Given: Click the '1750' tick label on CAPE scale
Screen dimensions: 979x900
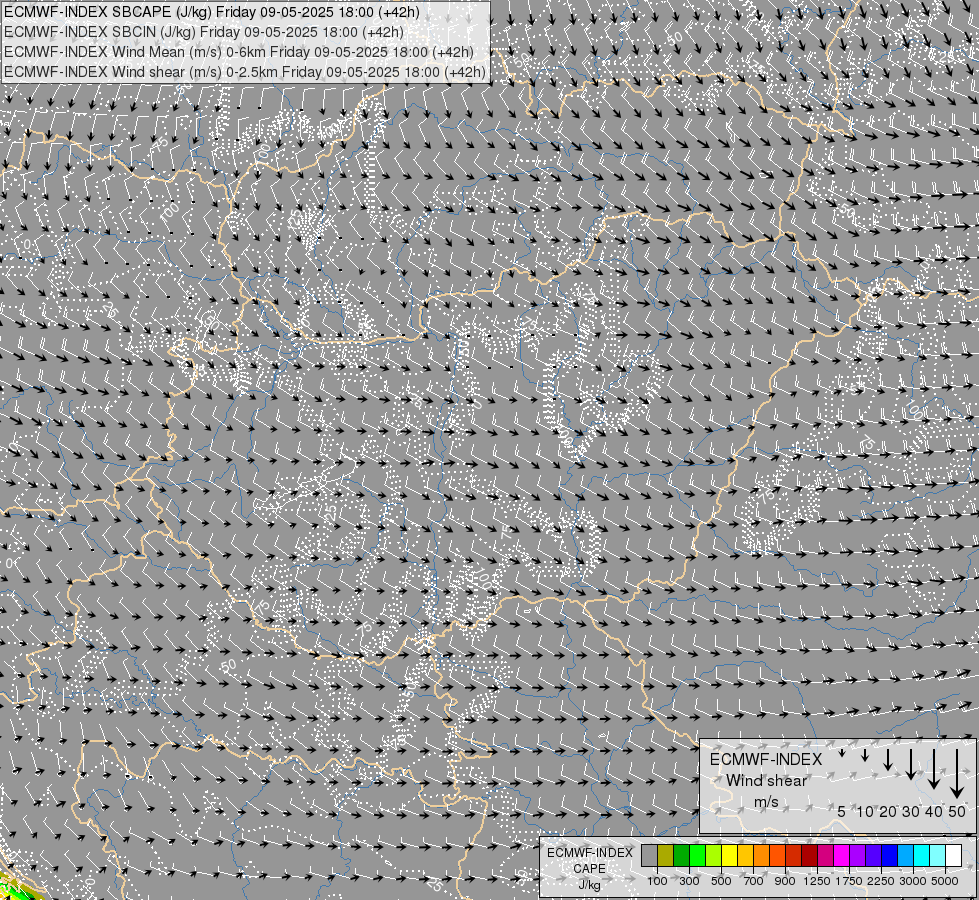Looking at the screenshot, I should click(x=849, y=881).
